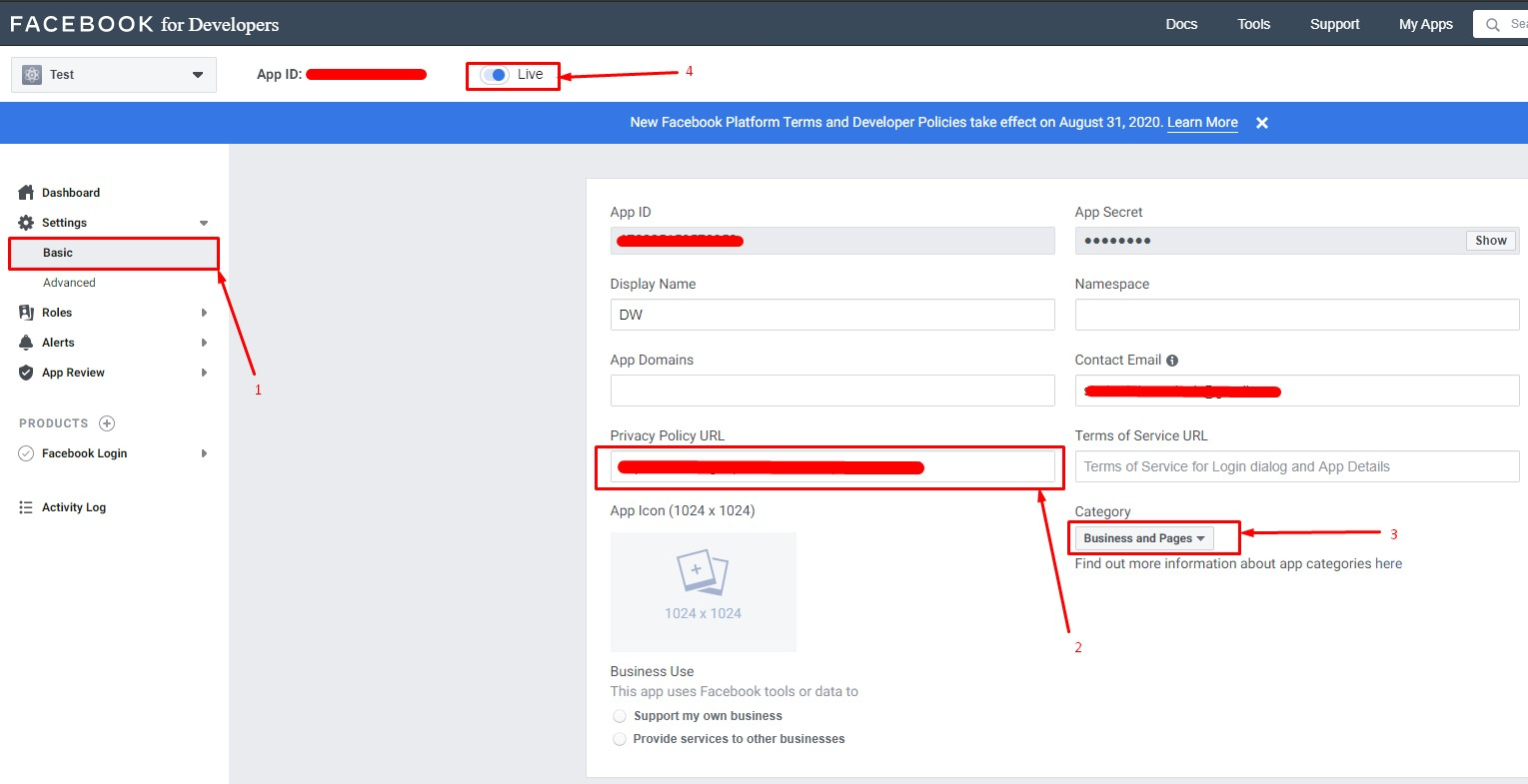Viewport: 1528px width, 784px height.
Task: Expand the Roles submenu arrow
Action: click(x=204, y=313)
